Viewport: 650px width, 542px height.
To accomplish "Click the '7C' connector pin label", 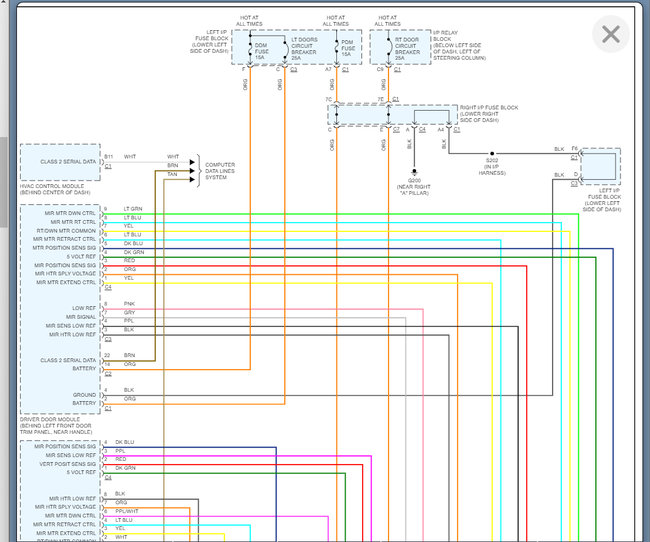I will pos(329,100).
